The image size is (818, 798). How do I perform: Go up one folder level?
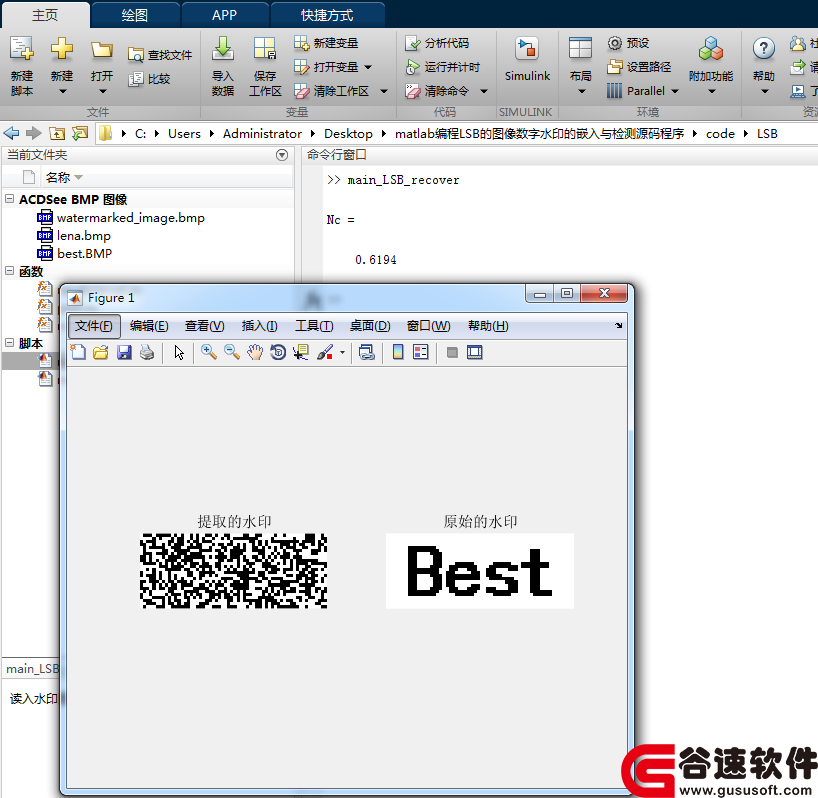[x=57, y=134]
